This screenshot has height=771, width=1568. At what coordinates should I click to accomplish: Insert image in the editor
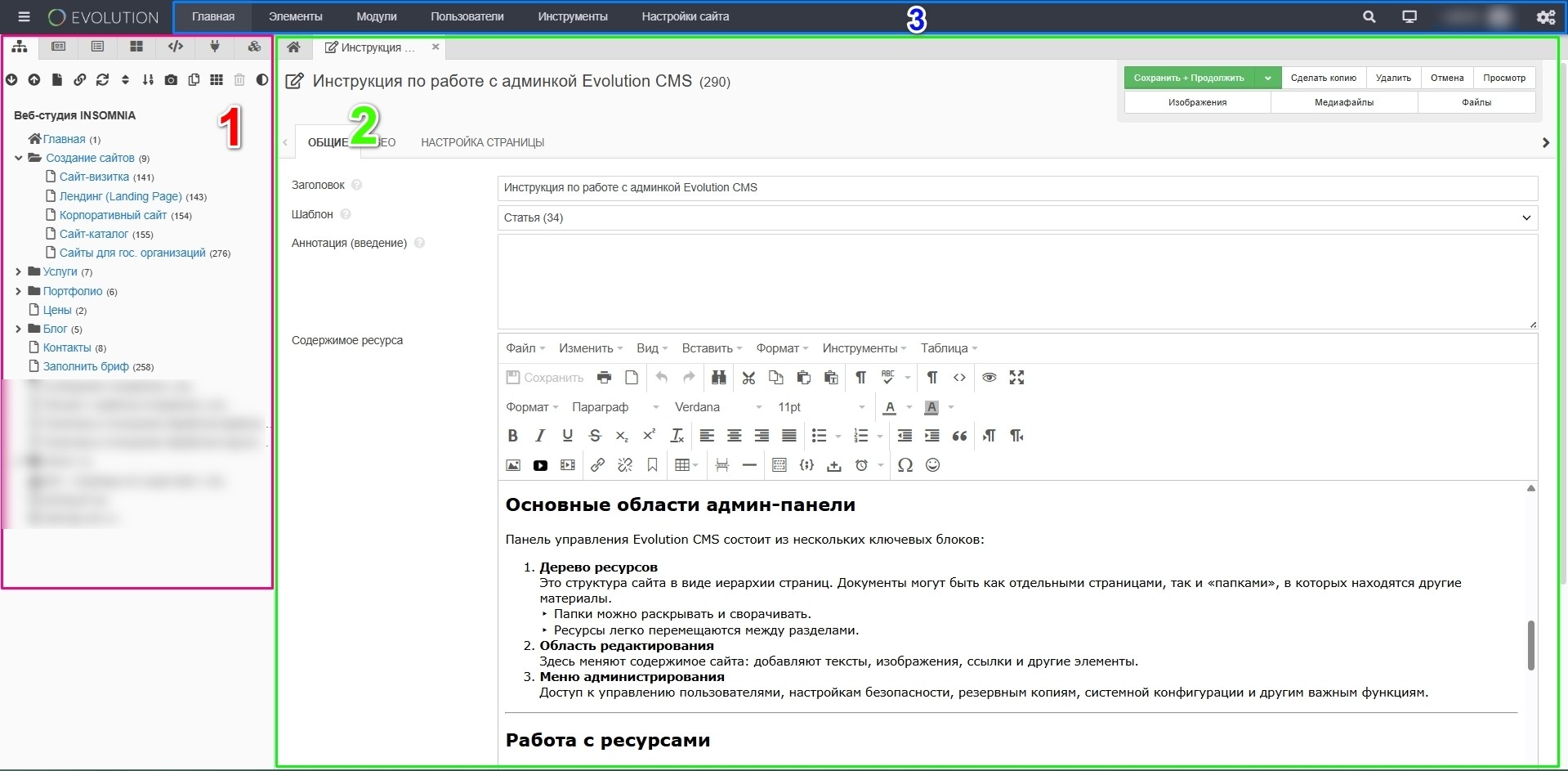[x=513, y=465]
